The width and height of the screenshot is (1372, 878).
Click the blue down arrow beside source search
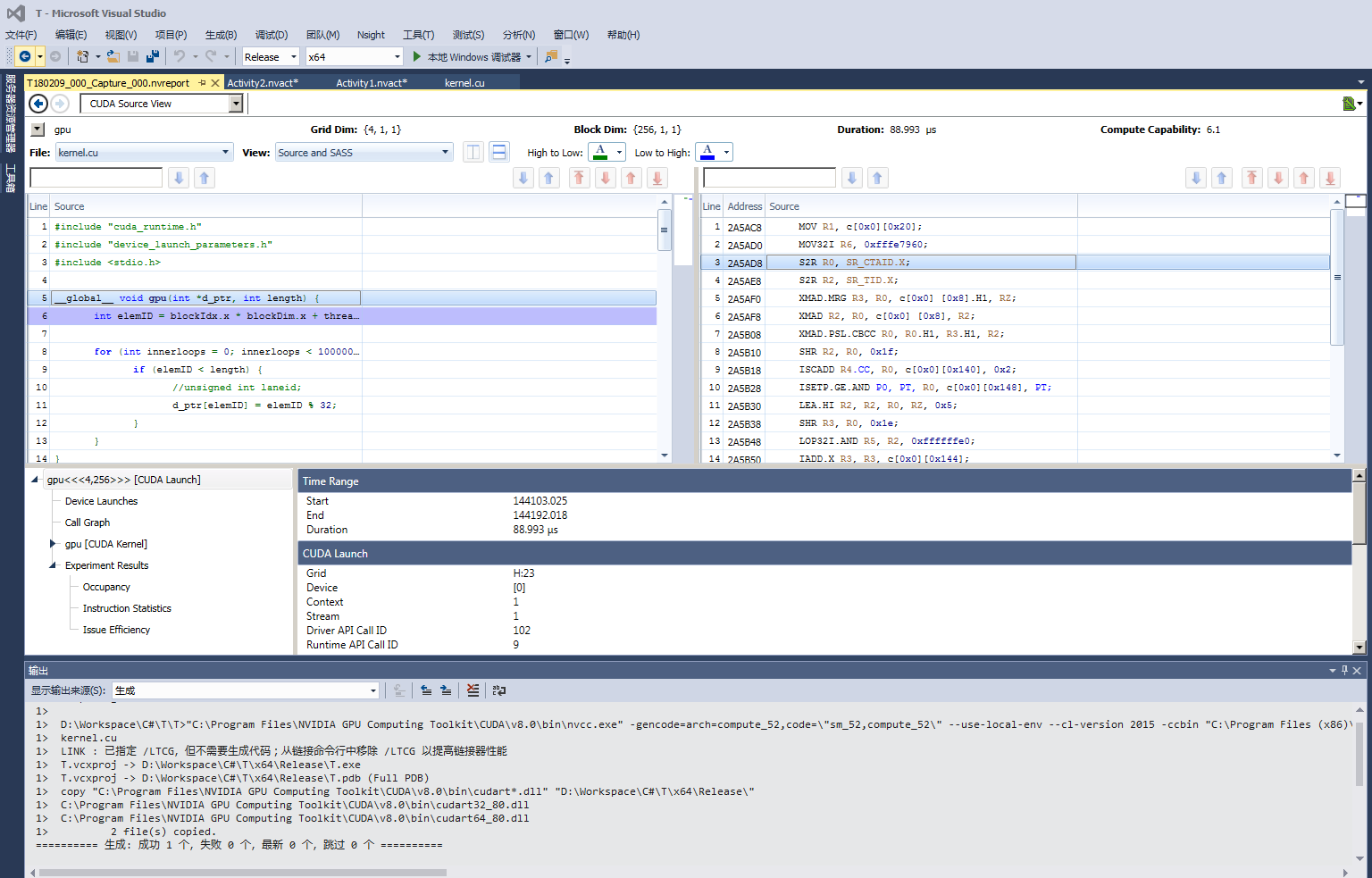click(x=179, y=178)
